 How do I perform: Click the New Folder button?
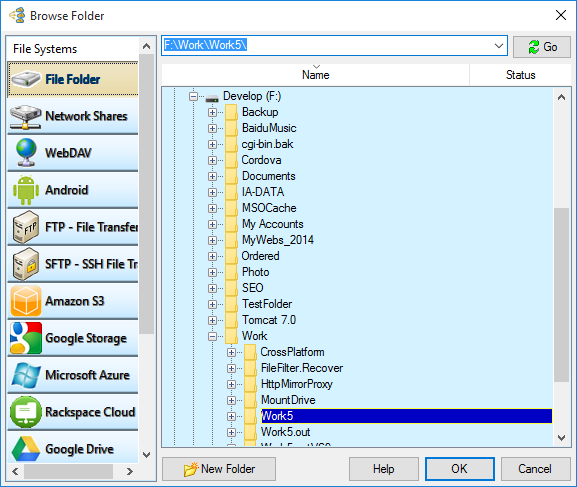click(219, 469)
